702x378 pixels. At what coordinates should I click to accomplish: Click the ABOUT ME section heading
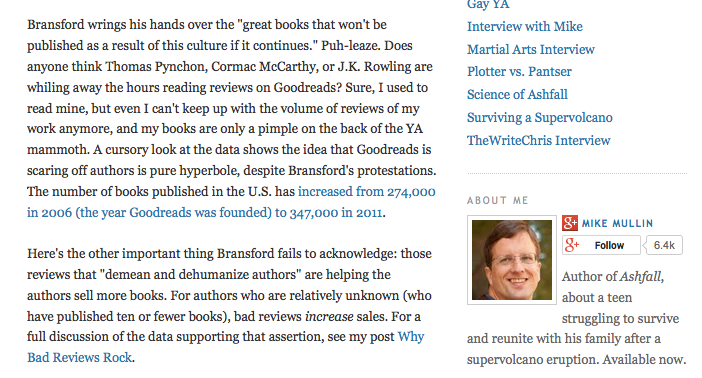coord(497,200)
